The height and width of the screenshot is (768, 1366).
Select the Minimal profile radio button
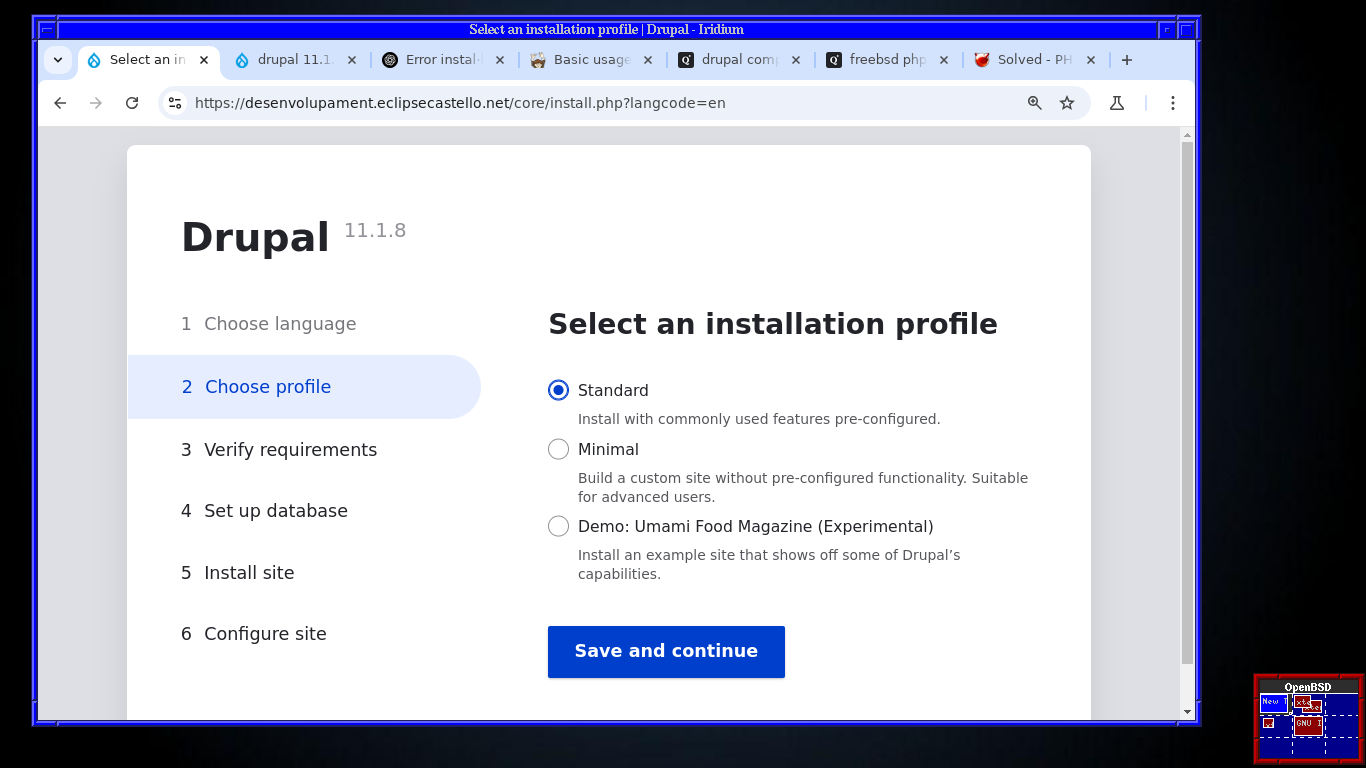tap(559, 449)
